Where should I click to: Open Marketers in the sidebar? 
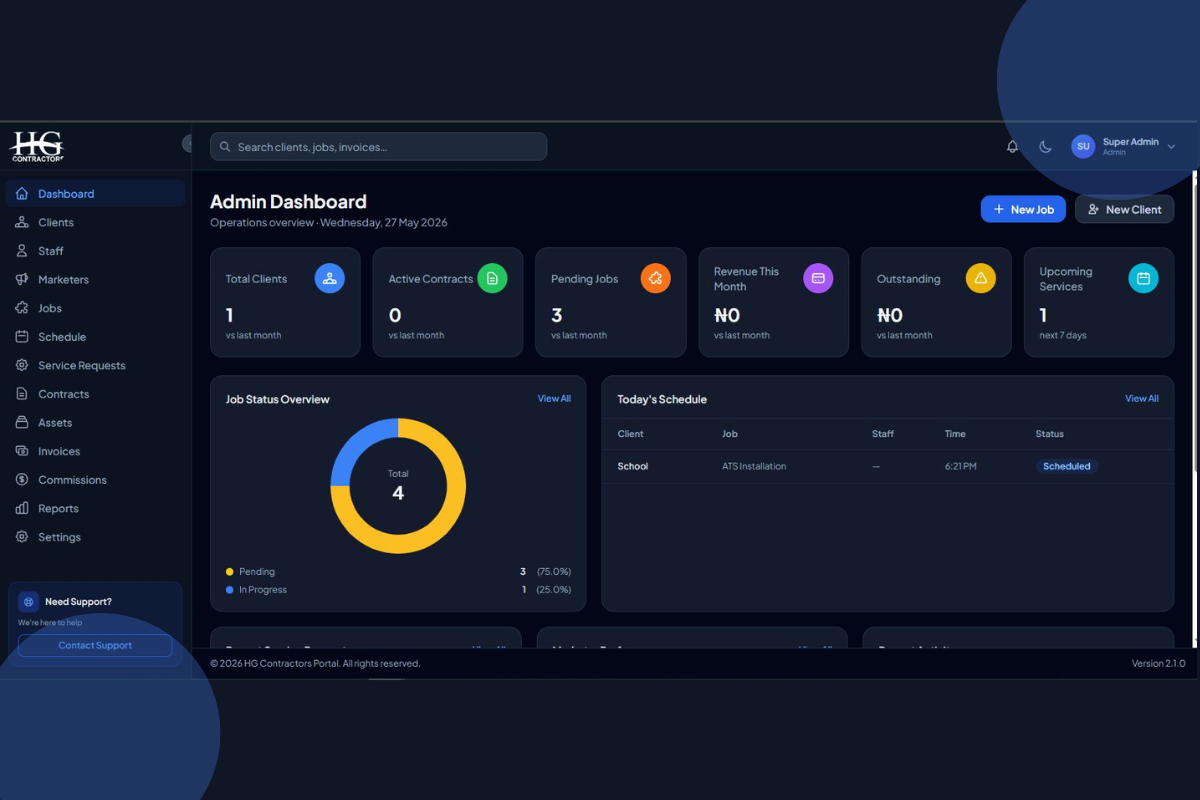(95, 280)
